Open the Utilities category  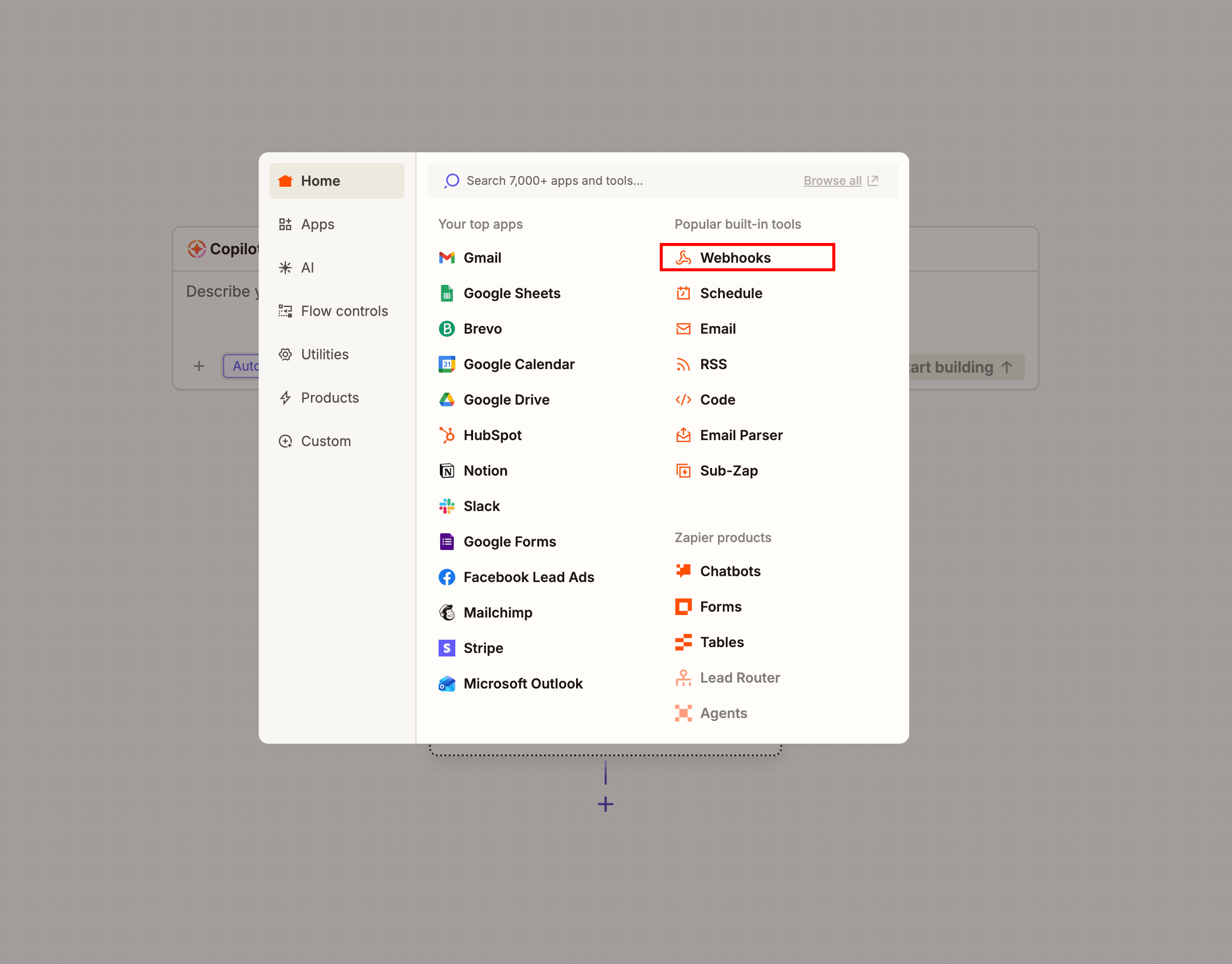click(337, 354)
